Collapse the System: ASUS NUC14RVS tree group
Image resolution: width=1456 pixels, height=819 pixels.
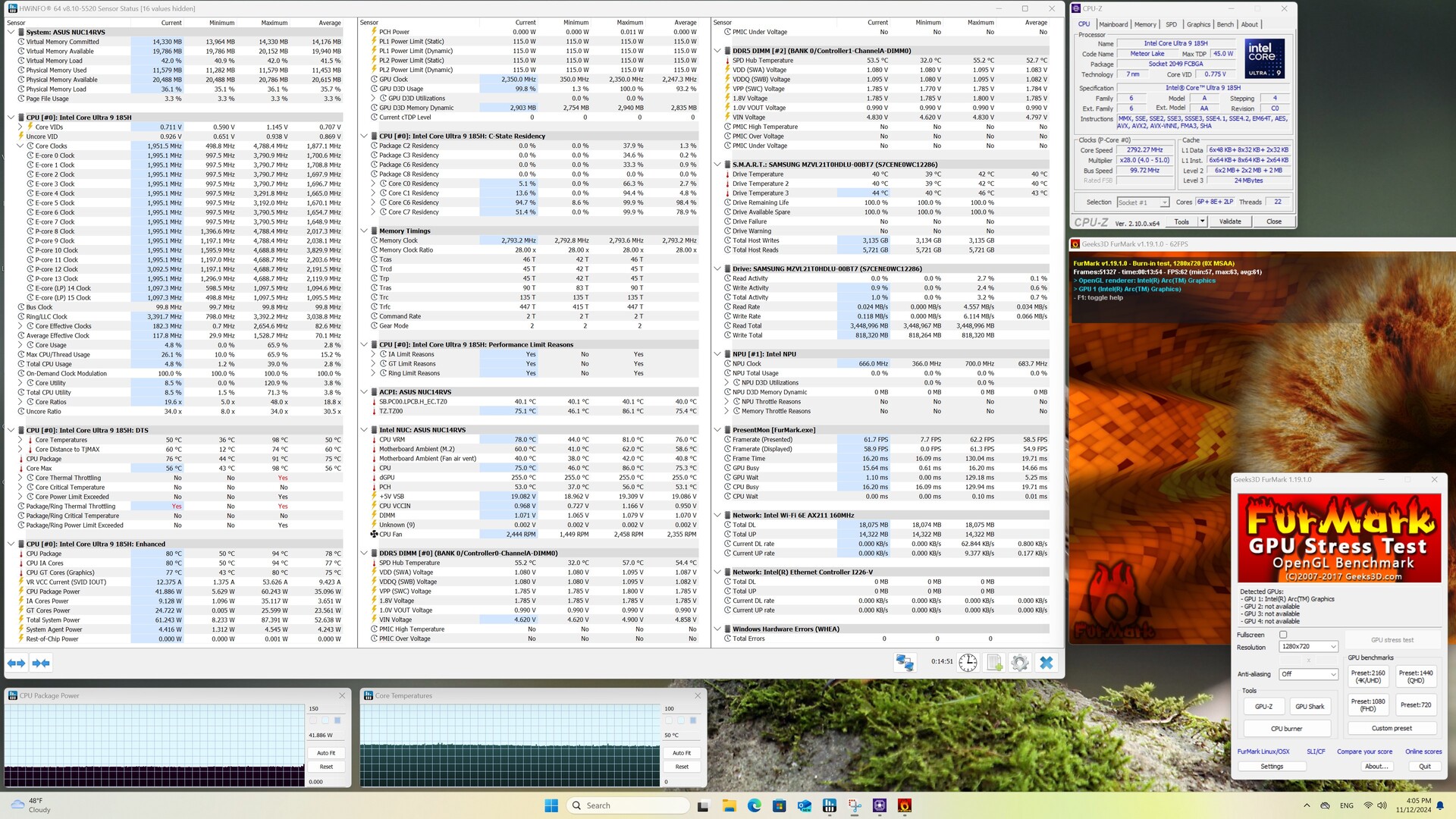pos(11,33)
